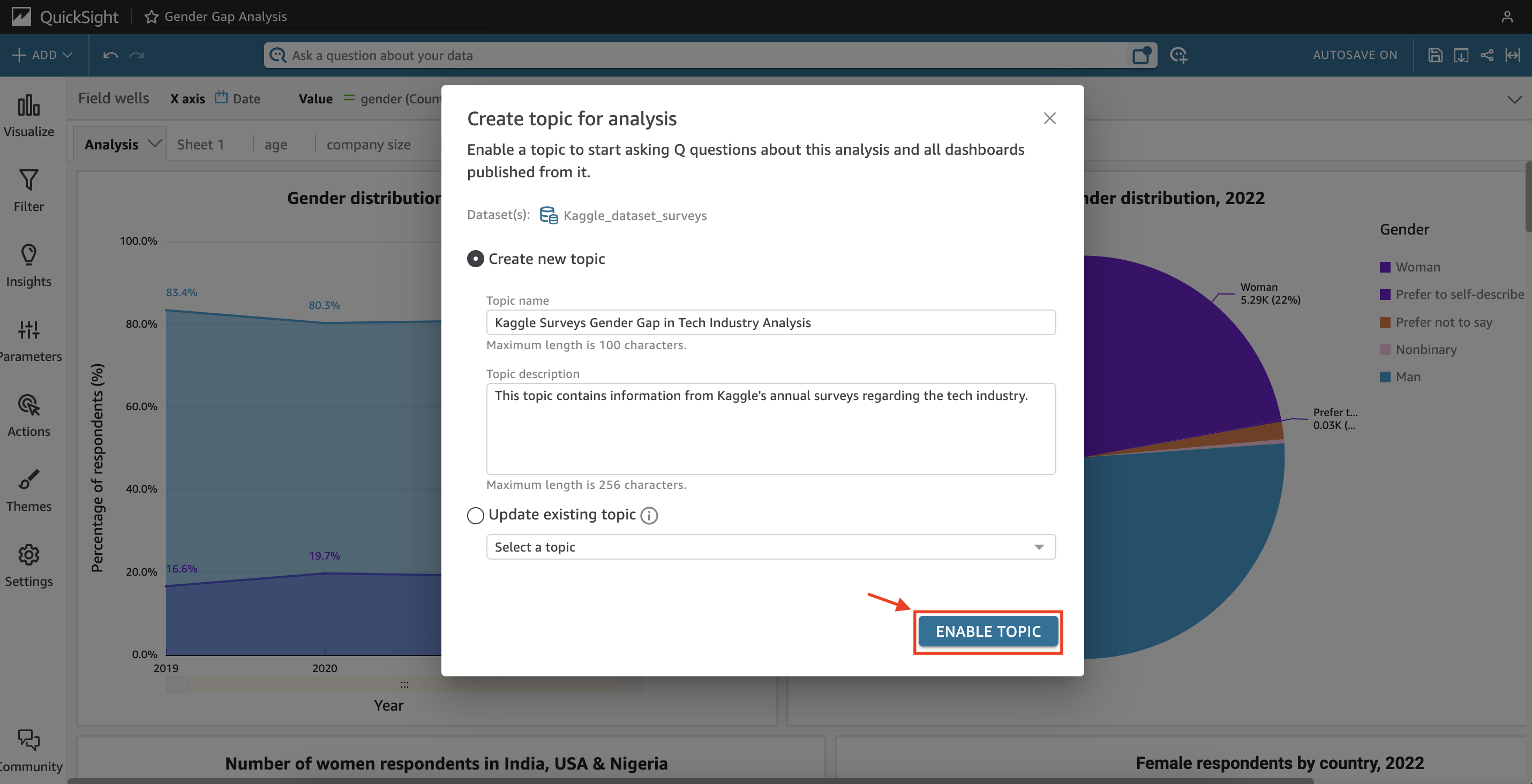Viewport: 1532px width, 784px height.
Task: Click the gender (Count) Value field
Action: pyautogui.click(x=393, y=99)
